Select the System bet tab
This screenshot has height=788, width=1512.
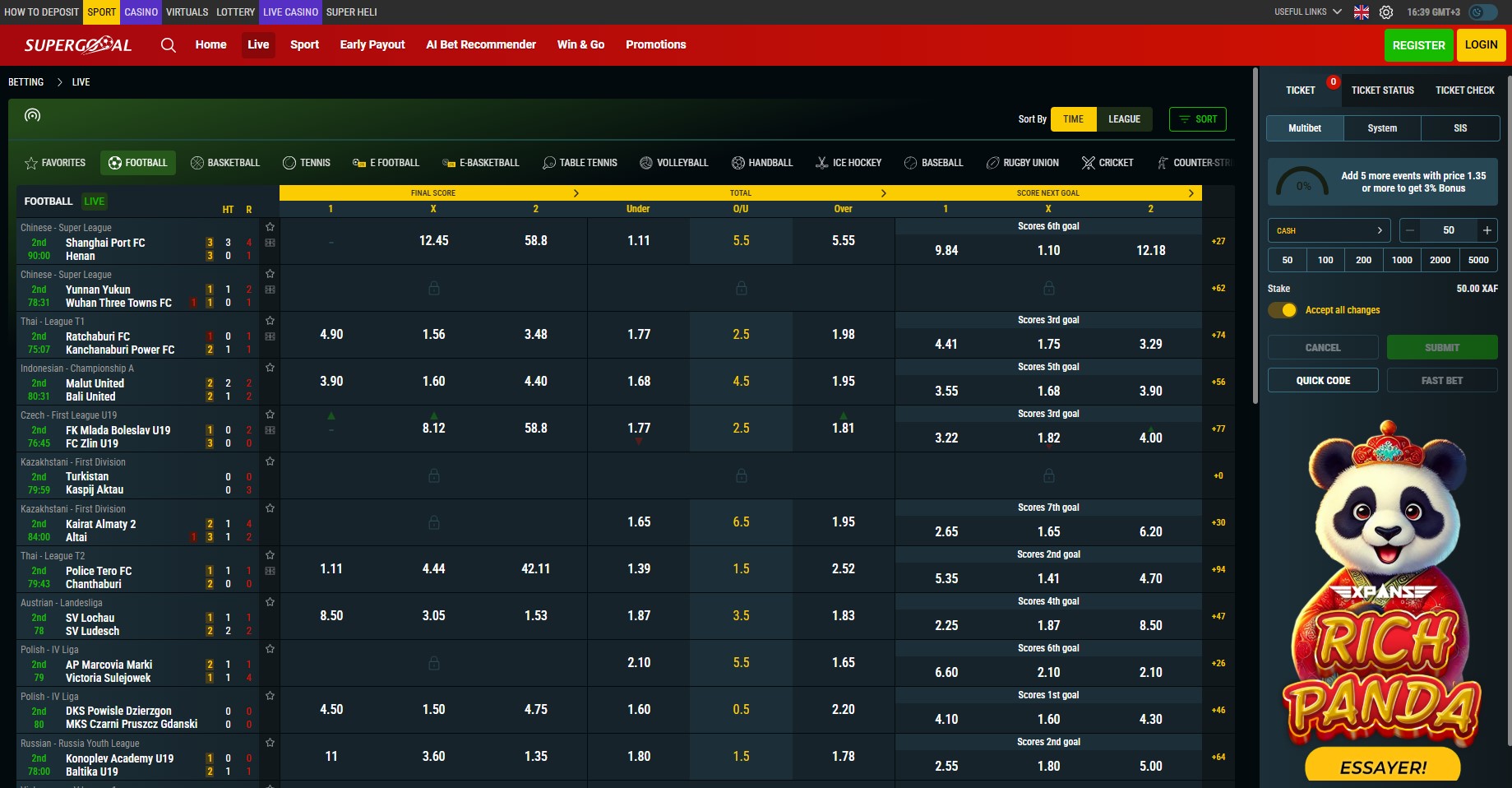[1382, 128]
